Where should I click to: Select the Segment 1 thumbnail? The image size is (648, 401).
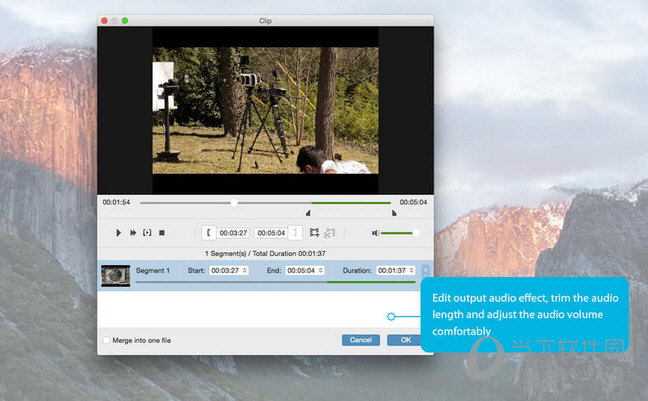coord(116,275)
